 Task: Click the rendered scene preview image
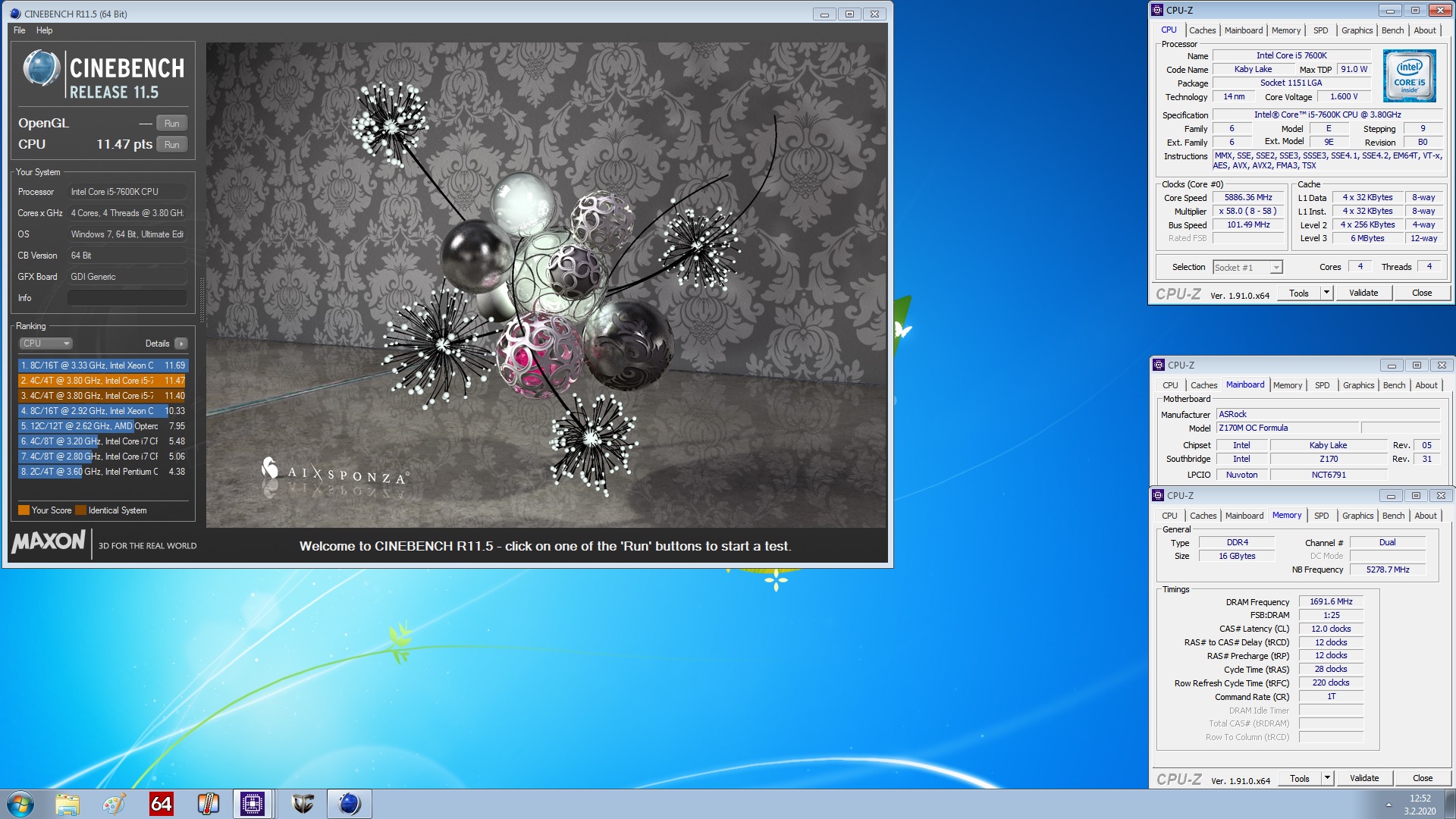pyautogui.click(x=546, y=285)
